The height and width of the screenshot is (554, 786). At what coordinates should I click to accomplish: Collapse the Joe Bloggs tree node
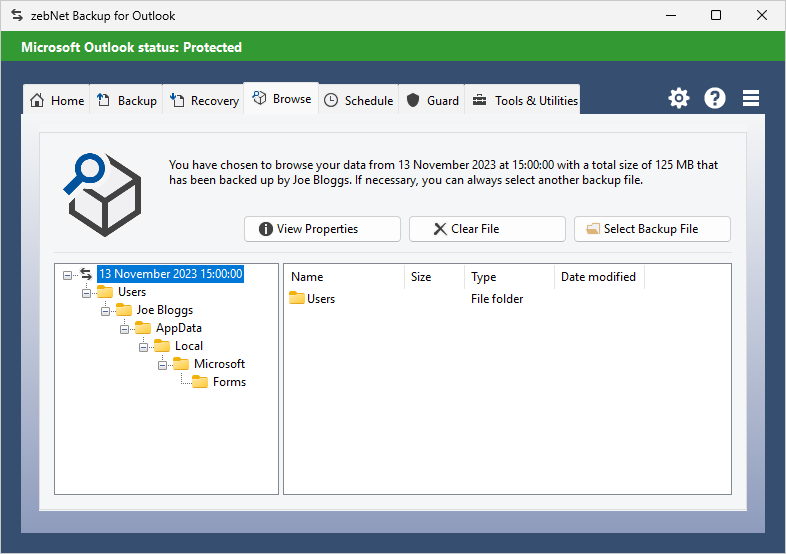pos(106,310)
